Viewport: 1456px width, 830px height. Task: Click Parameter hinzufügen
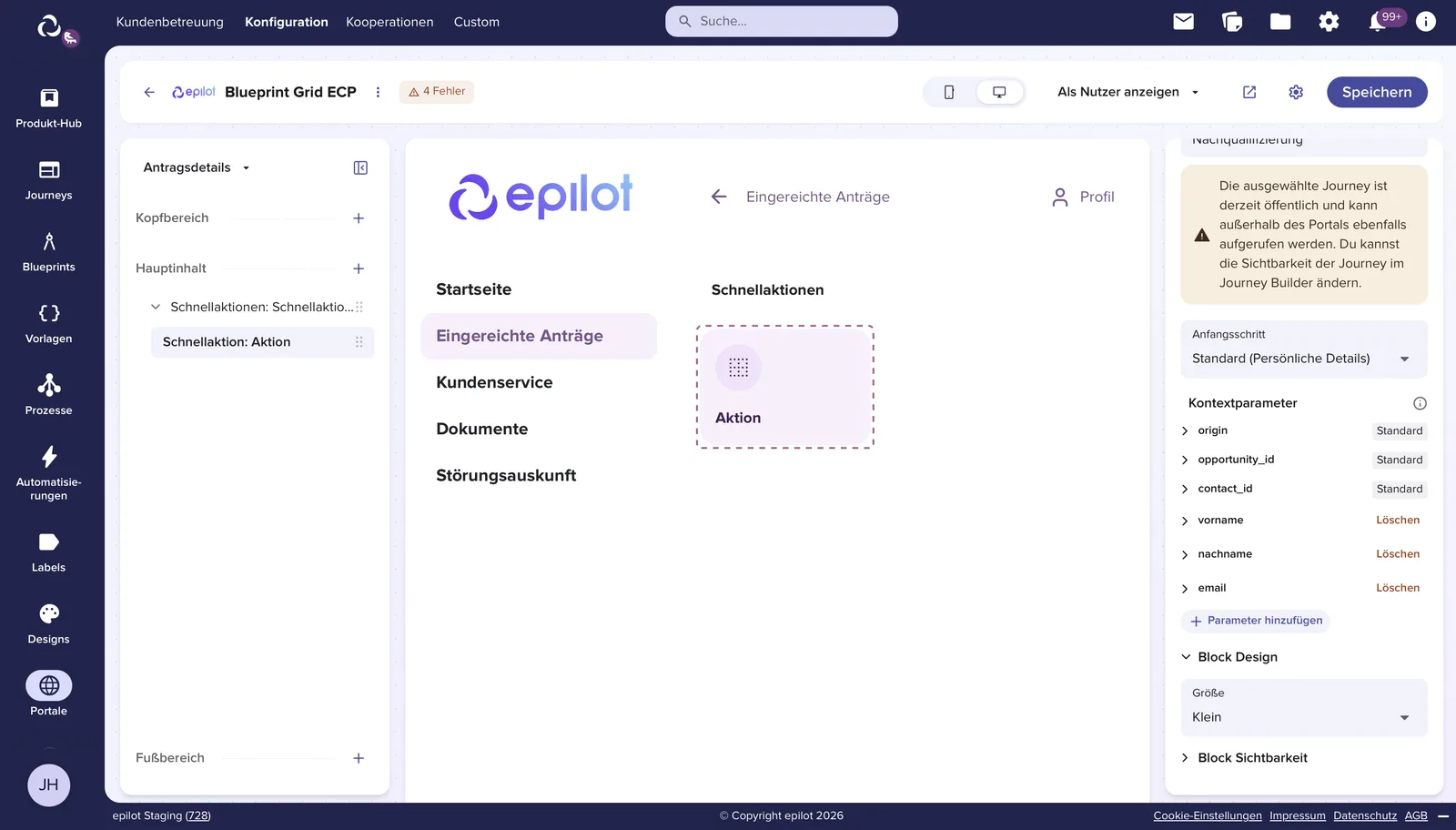1256,621
